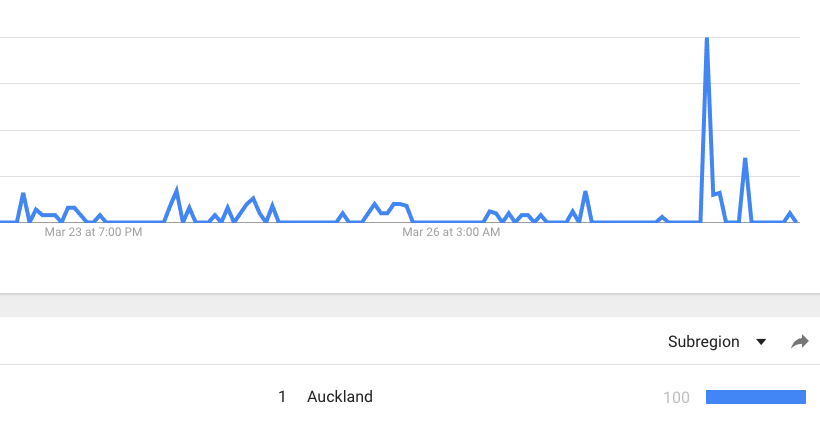Click the 100 score value for Auckland
This screenshot has width=820, height=442.
(676, 398)
